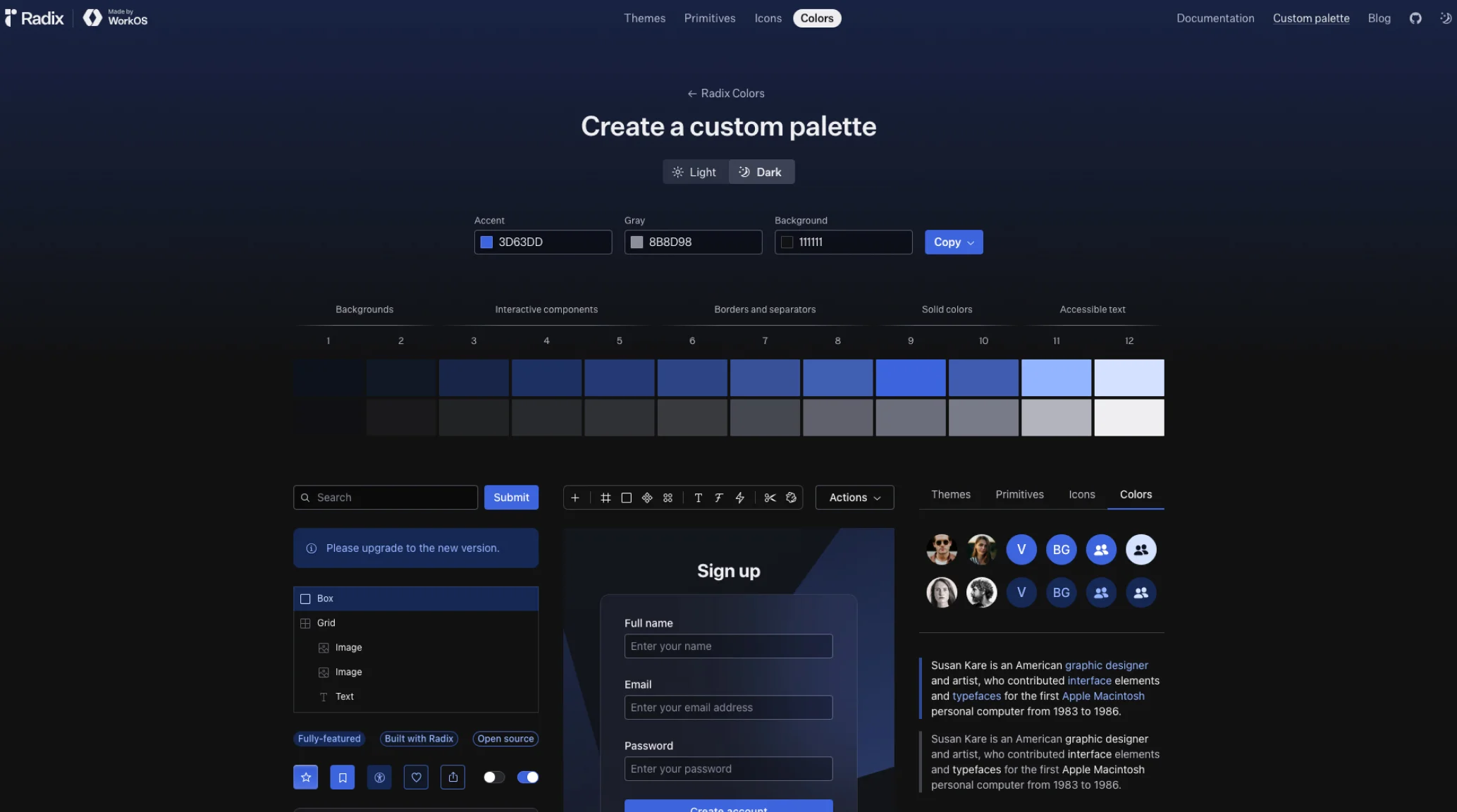Viewport: 1457px width, 812px height.
Task: Open the Blog link
Action: click(1379, 18)
